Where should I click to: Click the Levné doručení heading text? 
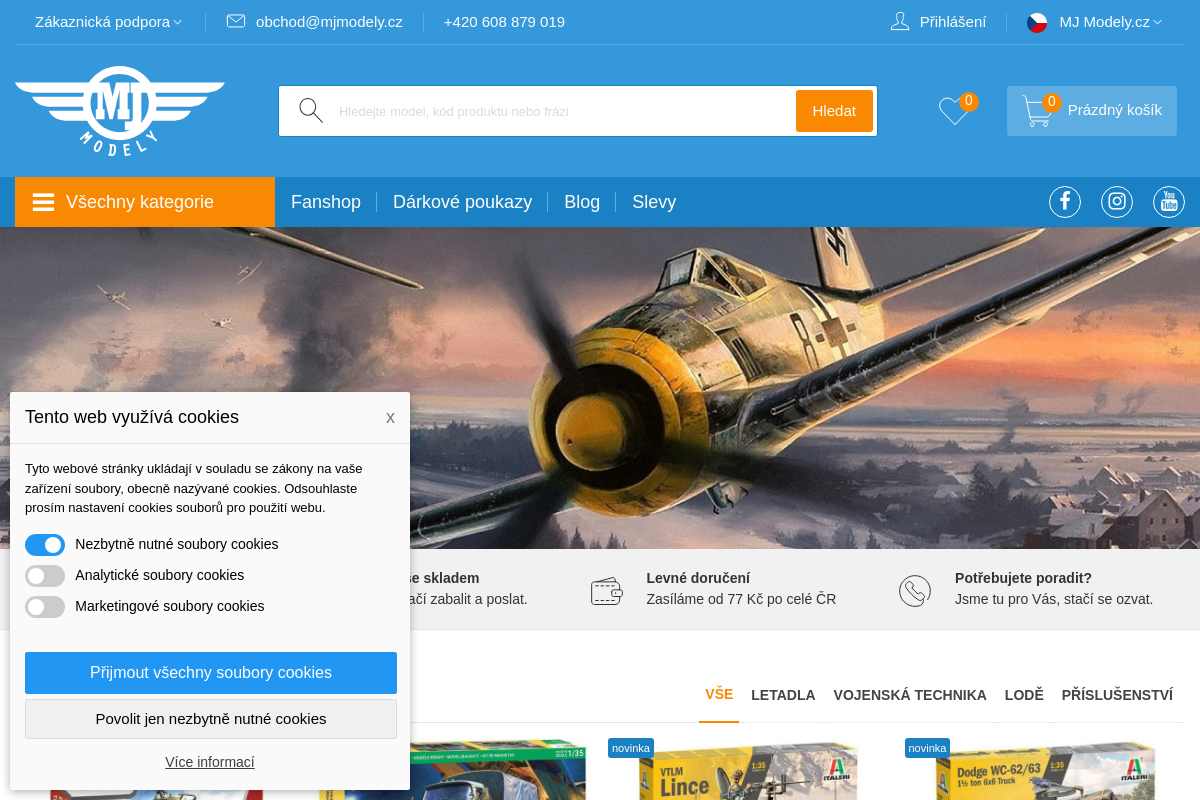coord(698,578)
